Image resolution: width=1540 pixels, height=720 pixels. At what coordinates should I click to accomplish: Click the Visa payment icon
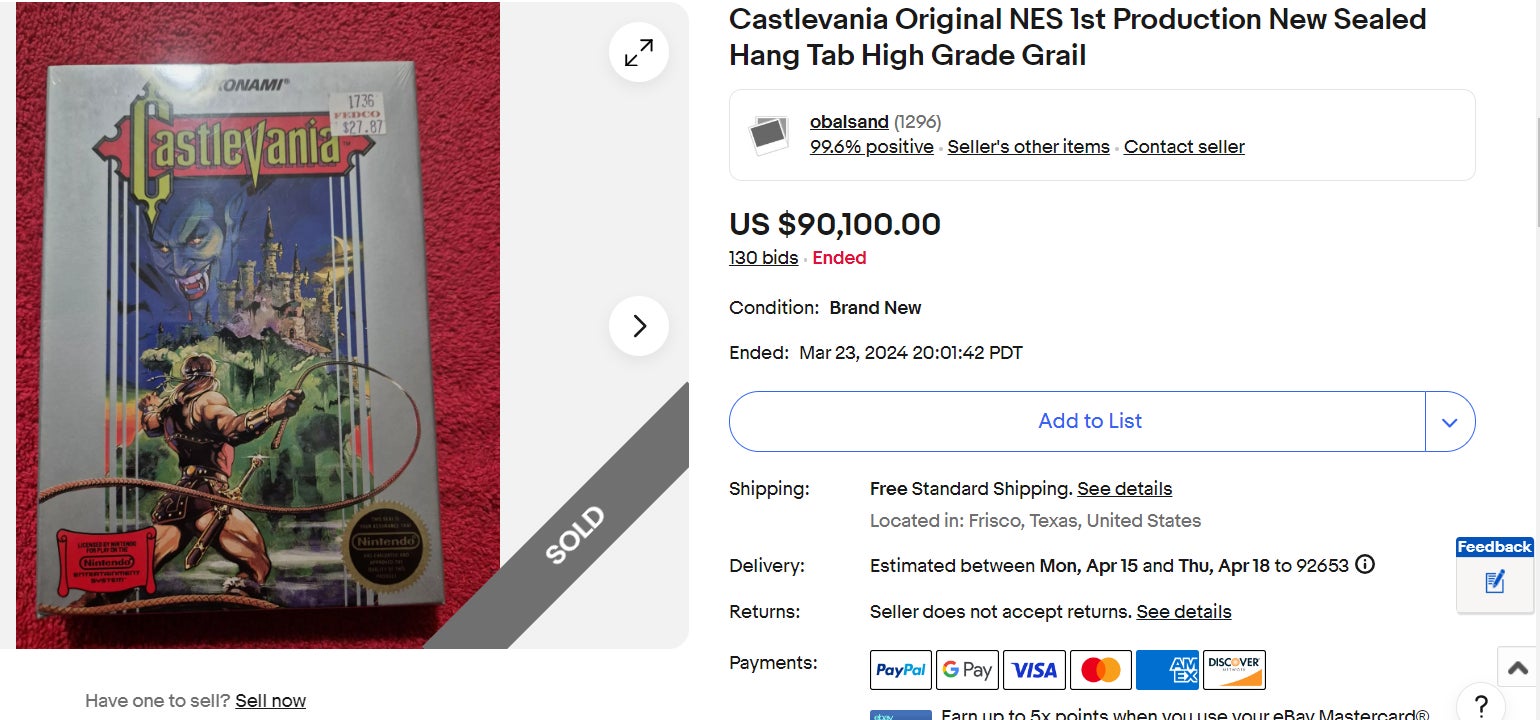pos(1034,670)
